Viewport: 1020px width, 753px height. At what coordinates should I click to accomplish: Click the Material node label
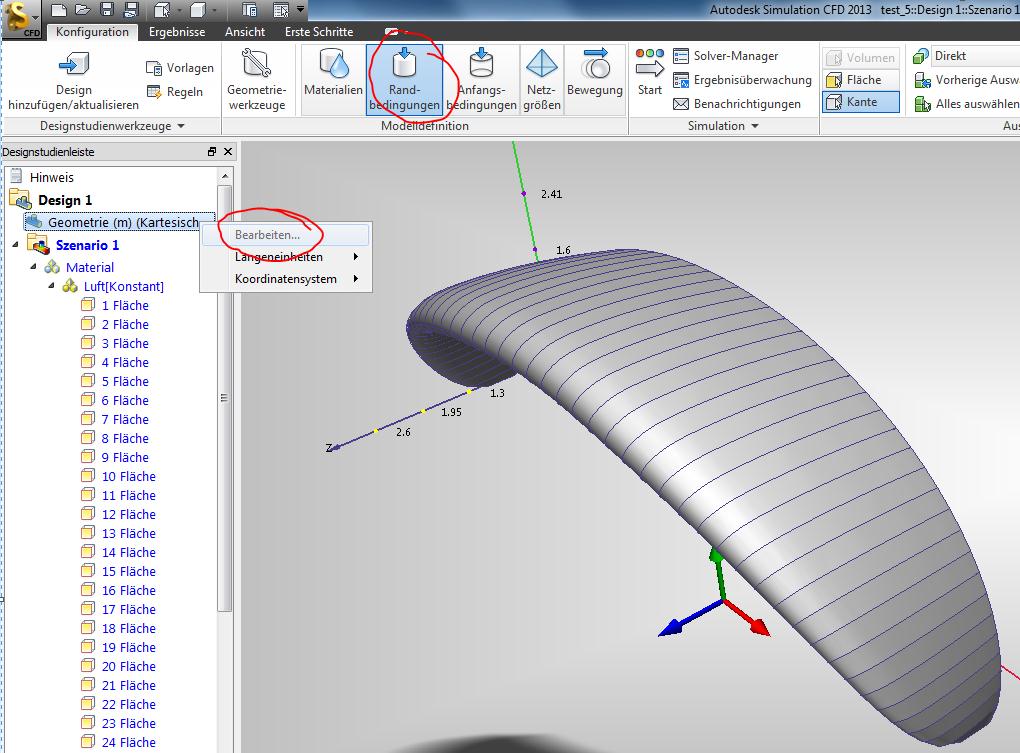coord(90,267)
